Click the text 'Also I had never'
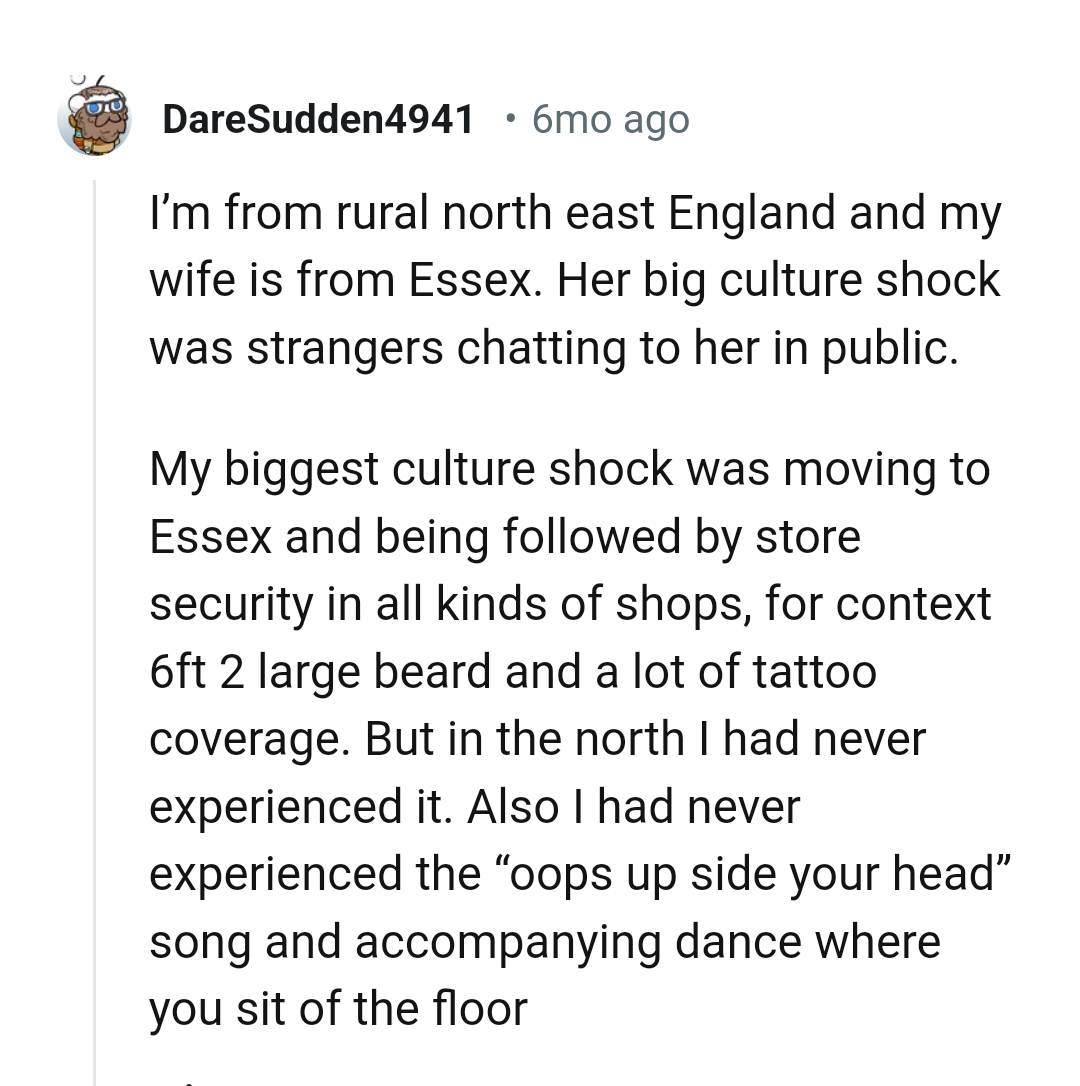 633,806
